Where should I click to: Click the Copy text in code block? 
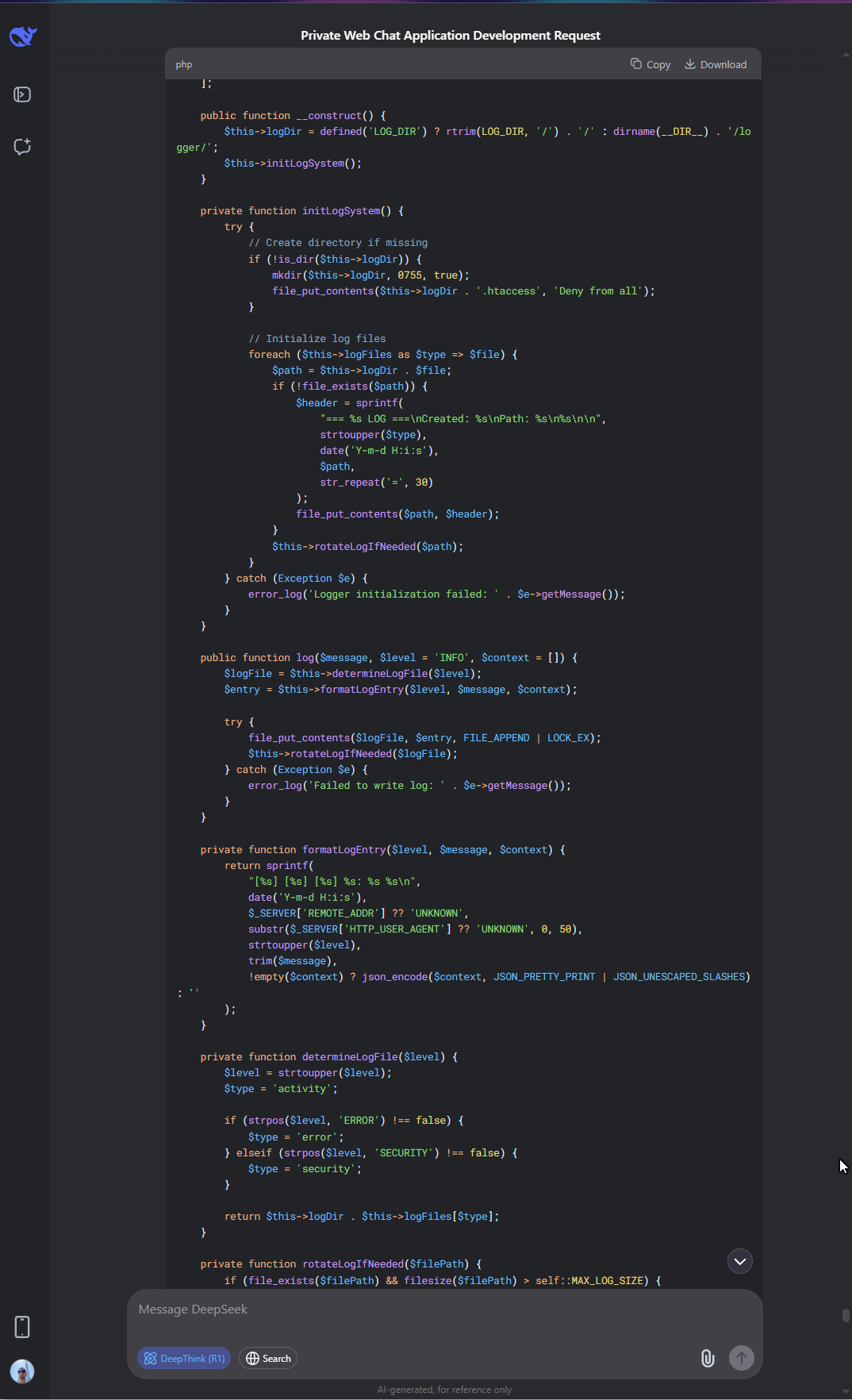click(x=658, y=64)
